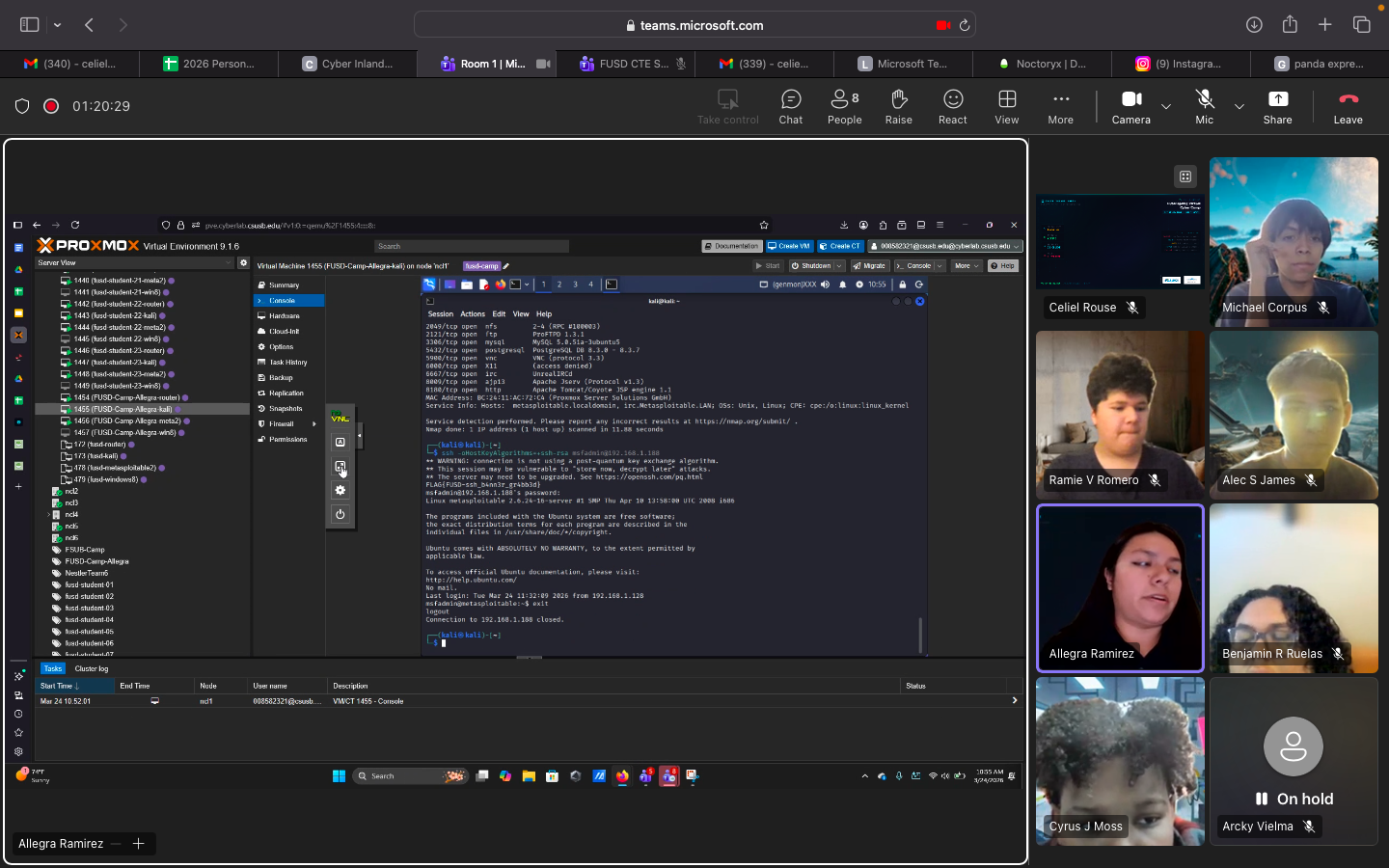This screenshot has height=868, width=1389.
Task: Select Allegra Ramirez's video thumbnail
Action: (1120, 587)
